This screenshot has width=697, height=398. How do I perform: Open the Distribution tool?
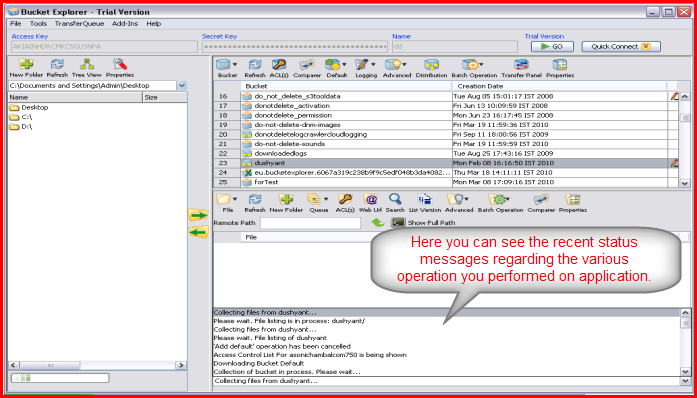[x=431, y=65]
